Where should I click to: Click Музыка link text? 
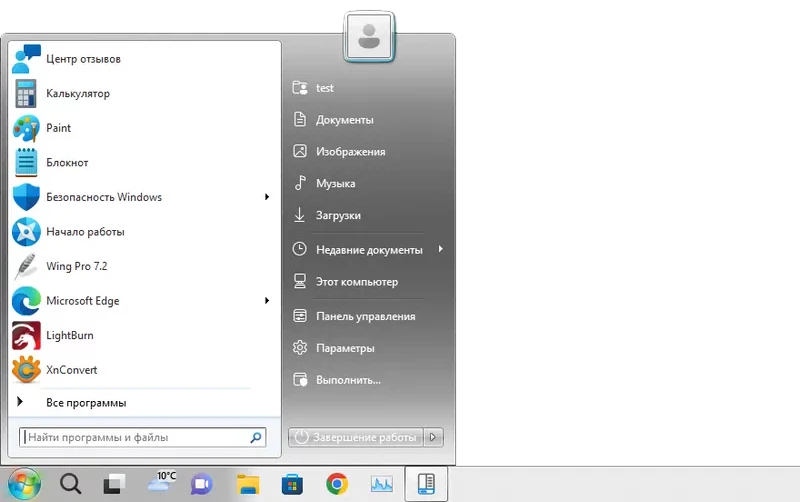[x=335, y=183]
